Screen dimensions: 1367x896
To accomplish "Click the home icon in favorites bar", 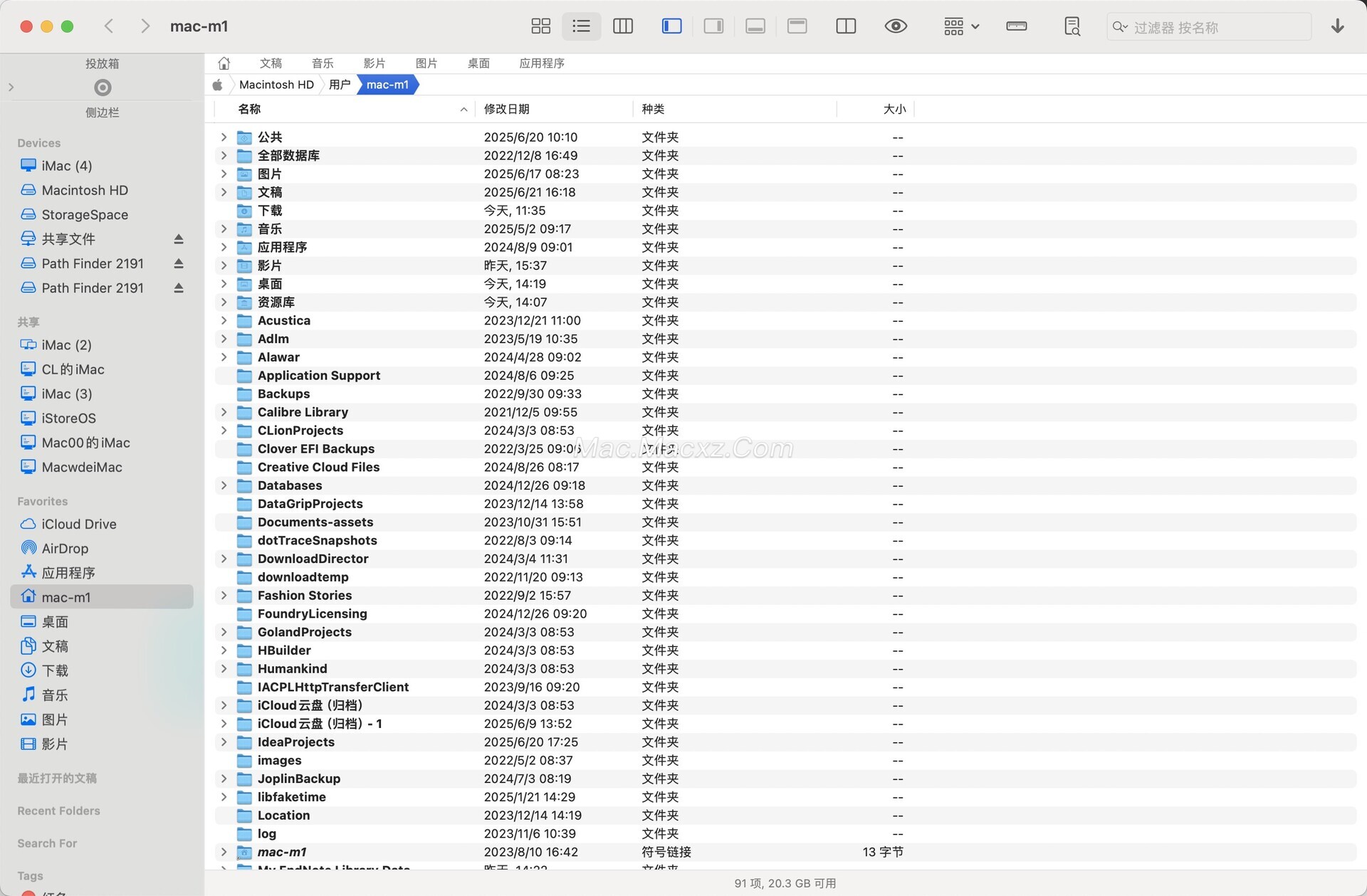I will tap(224, 63).
